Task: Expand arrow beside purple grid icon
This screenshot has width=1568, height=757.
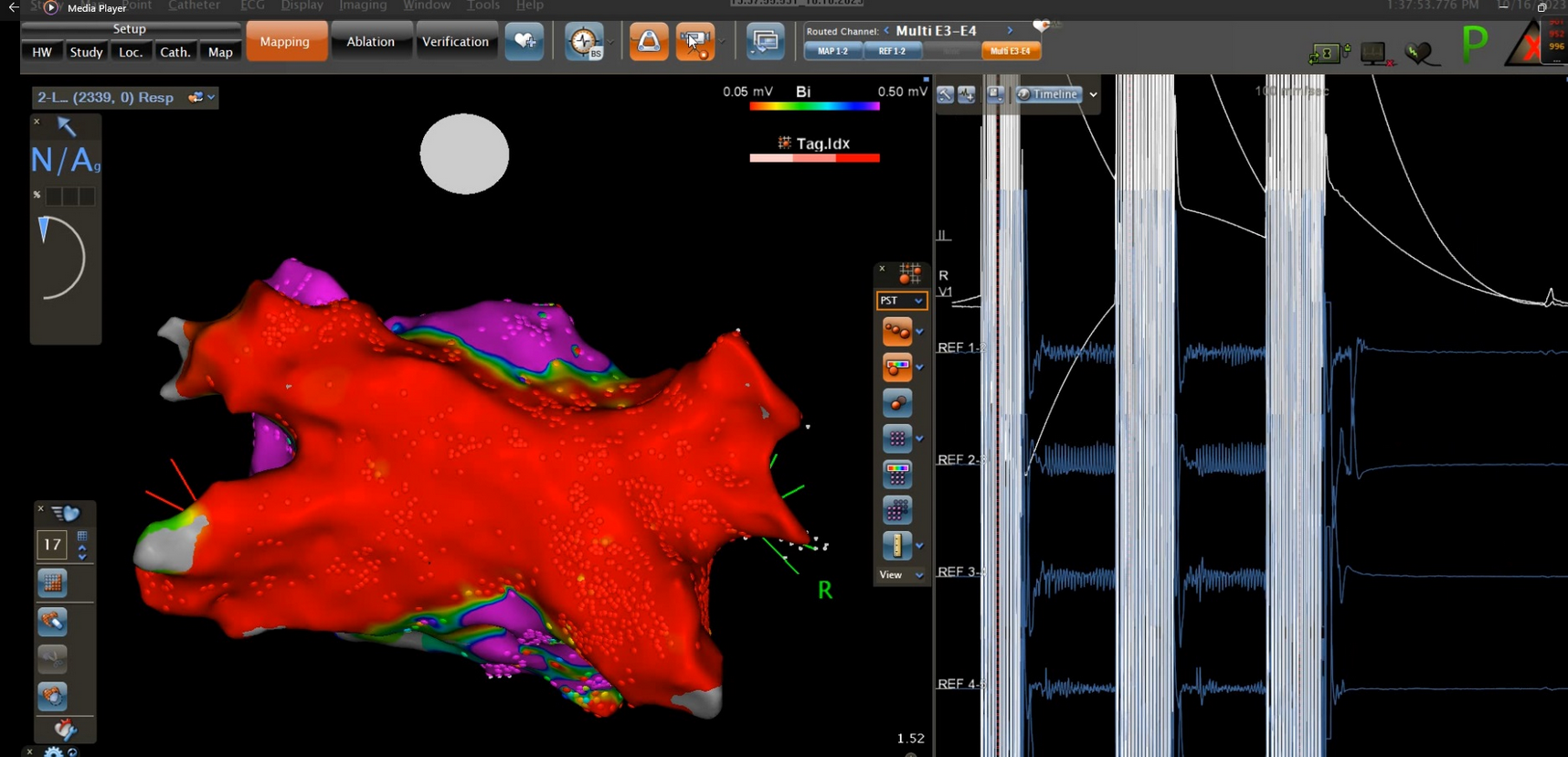Action: pyautogui.click(x=919, y=439)
